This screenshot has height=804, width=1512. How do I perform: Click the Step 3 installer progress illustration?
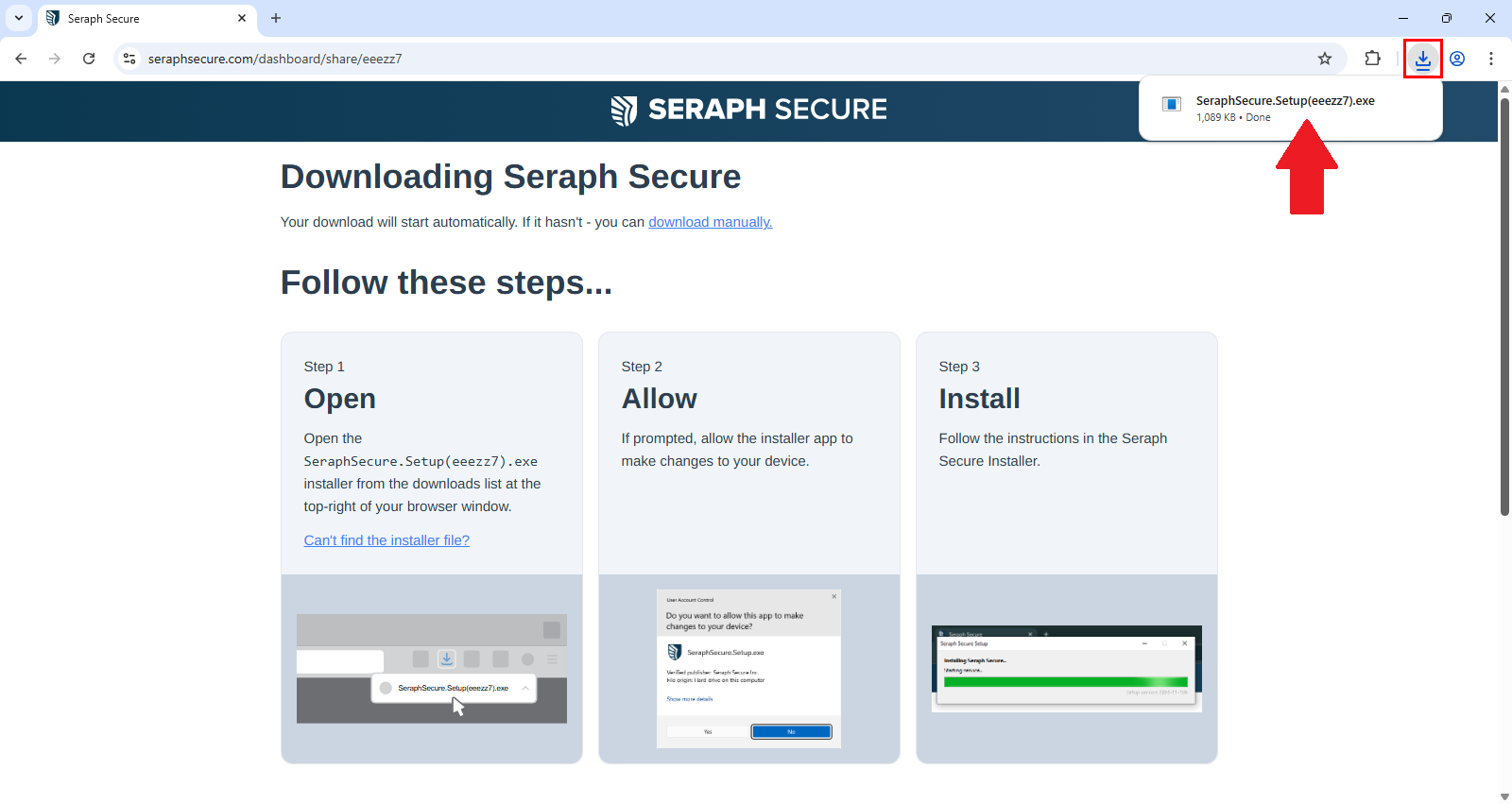pos(1067,669)
